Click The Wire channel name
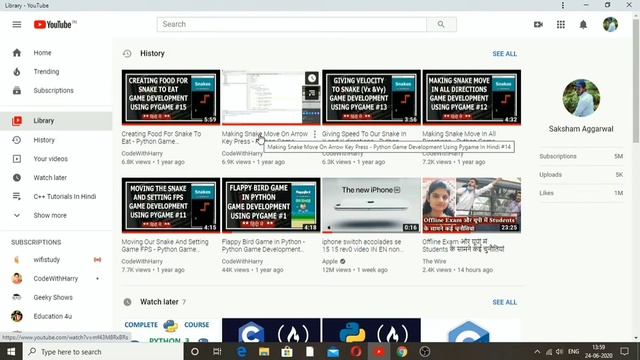The height and width of the screenshot is (360, 640). [x=434, y=261]
